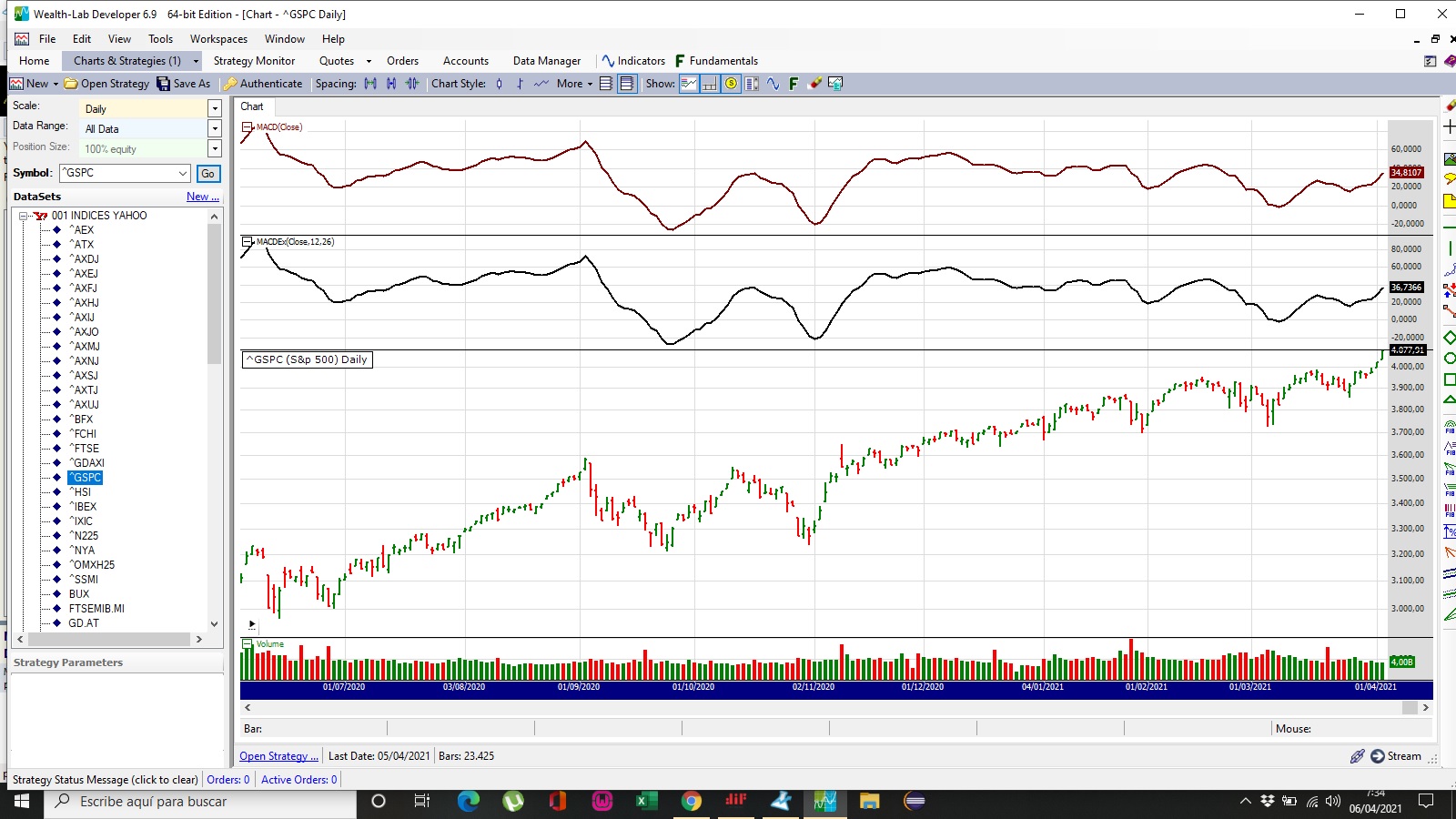Open the Workspaces menu

[x=218, y=39]
